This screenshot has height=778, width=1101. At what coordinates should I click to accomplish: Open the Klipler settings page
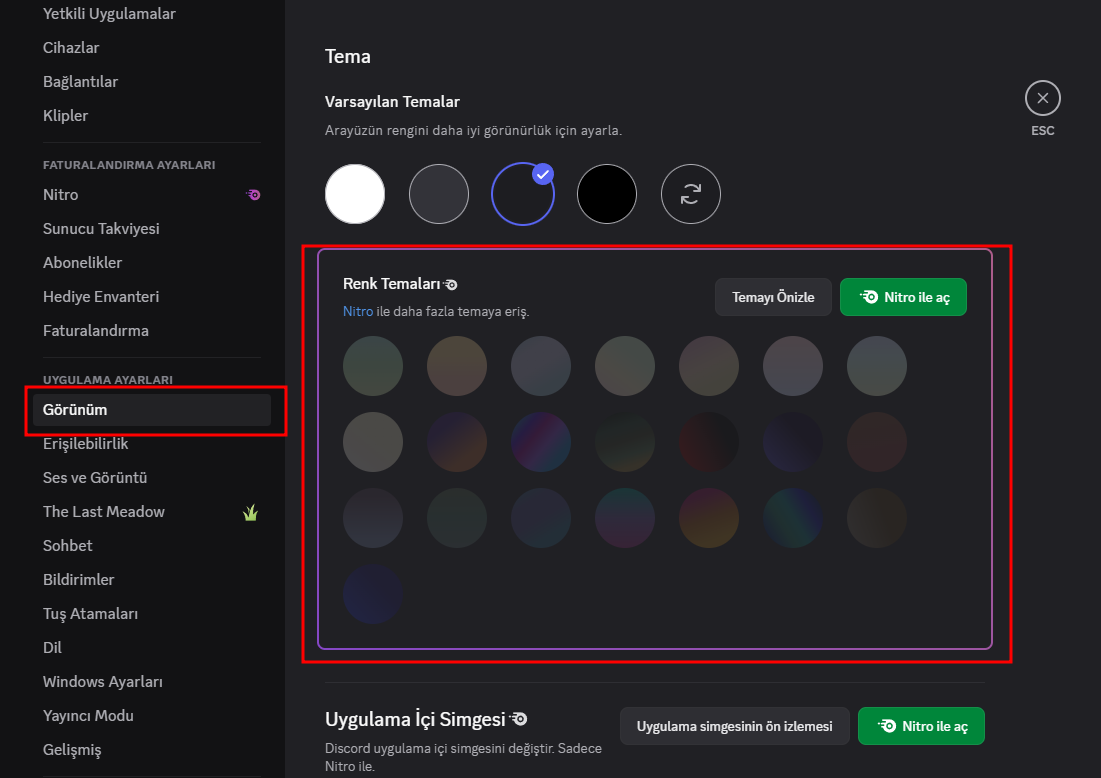[65, 115]
